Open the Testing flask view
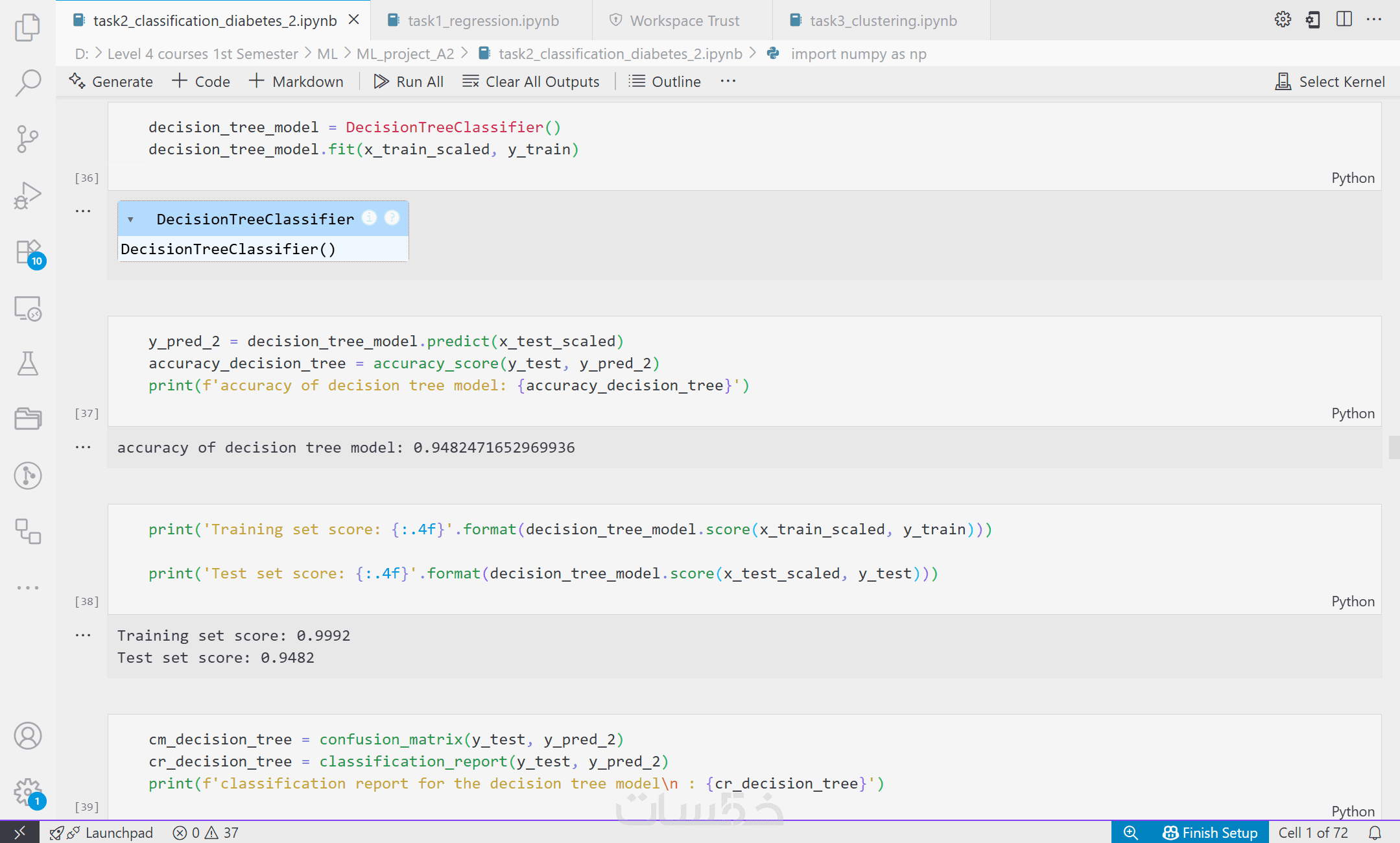The height and width of the screenshot is (843, 1400). [27, 364]
